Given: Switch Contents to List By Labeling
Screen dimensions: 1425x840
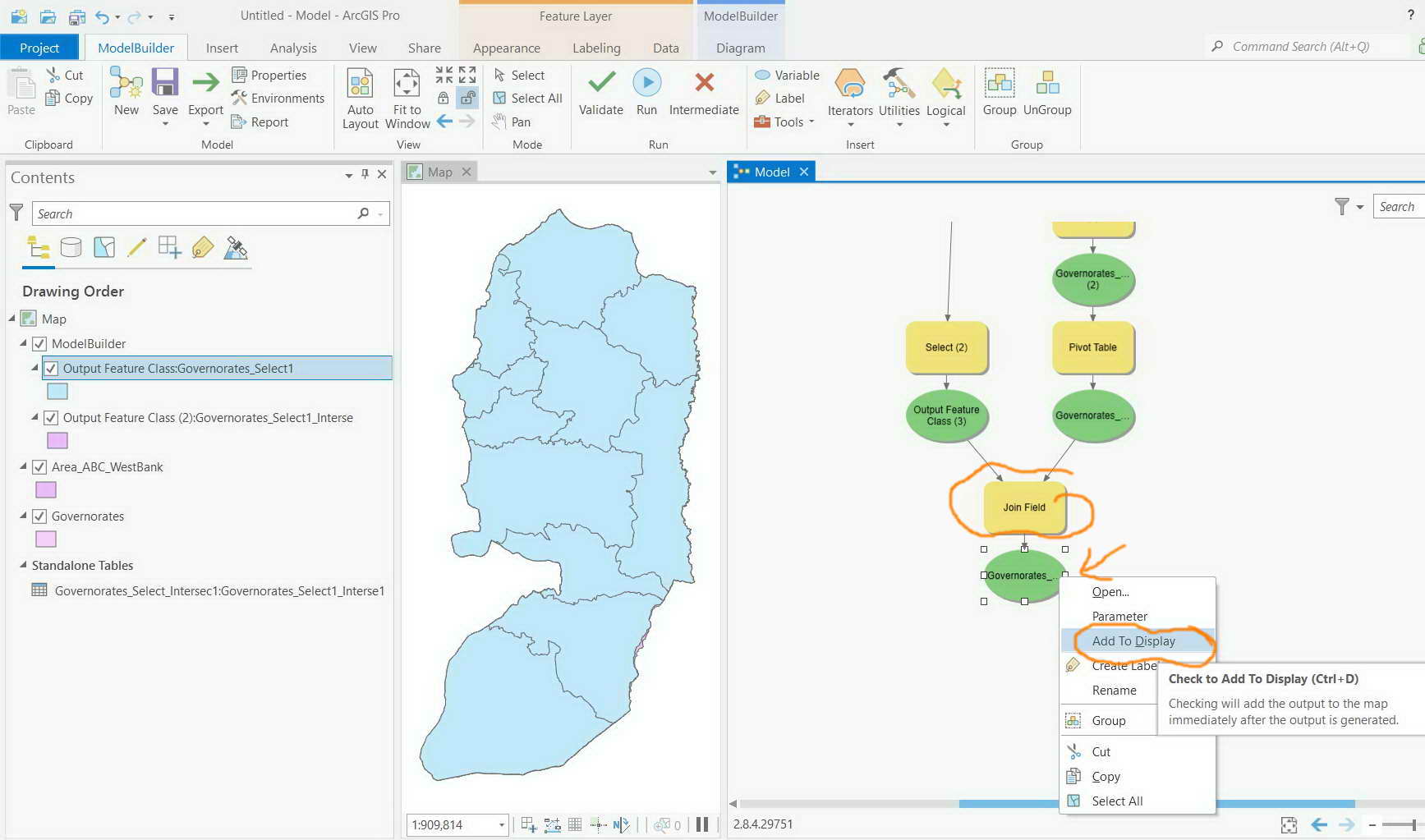Looking at the screenshot, I should click(x=203, y=247).
